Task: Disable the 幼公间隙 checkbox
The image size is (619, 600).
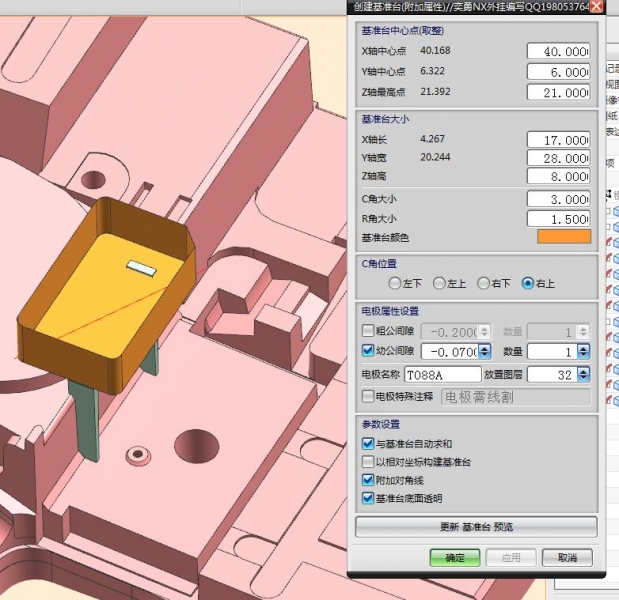Action: (x=368, y=350)
